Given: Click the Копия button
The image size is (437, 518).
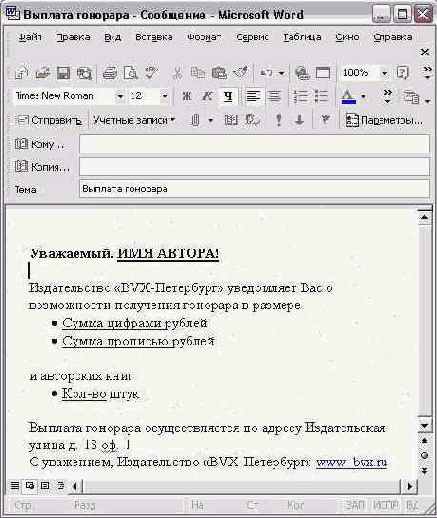Looking at the screenshot, I should pyautogui.click(x=42, y=166).
